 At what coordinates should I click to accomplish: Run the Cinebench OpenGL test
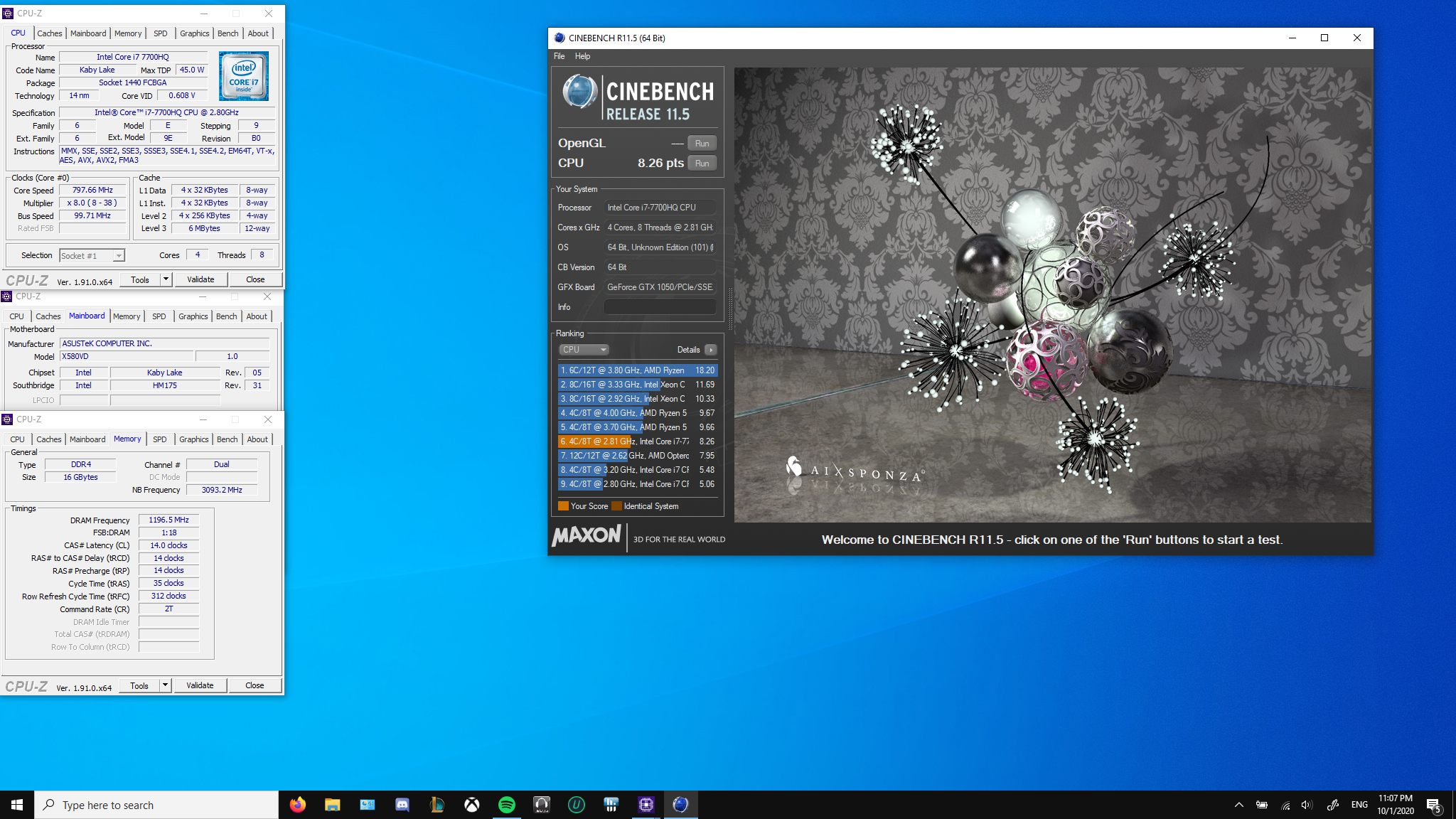[x=702, y=143]
